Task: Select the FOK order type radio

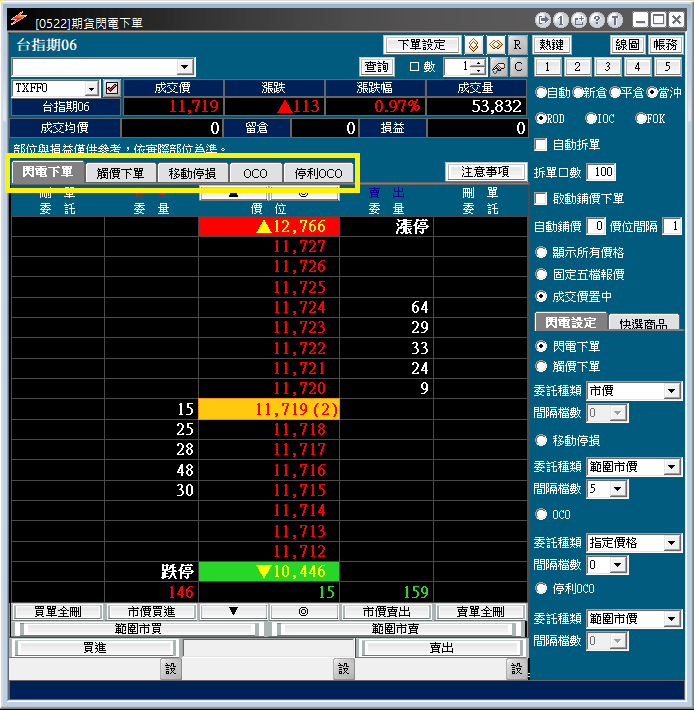Action: [x=641, y=119]
